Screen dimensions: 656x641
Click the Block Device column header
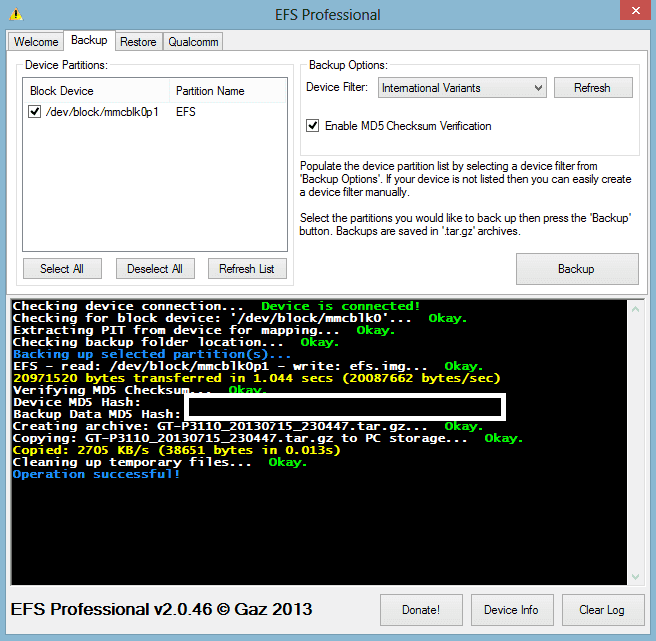click(x=97, y=91)
